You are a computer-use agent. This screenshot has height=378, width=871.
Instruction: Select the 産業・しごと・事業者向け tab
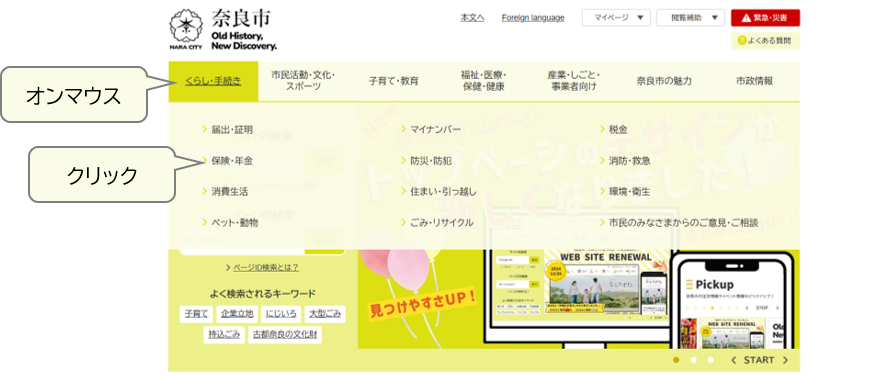(574, 81)
